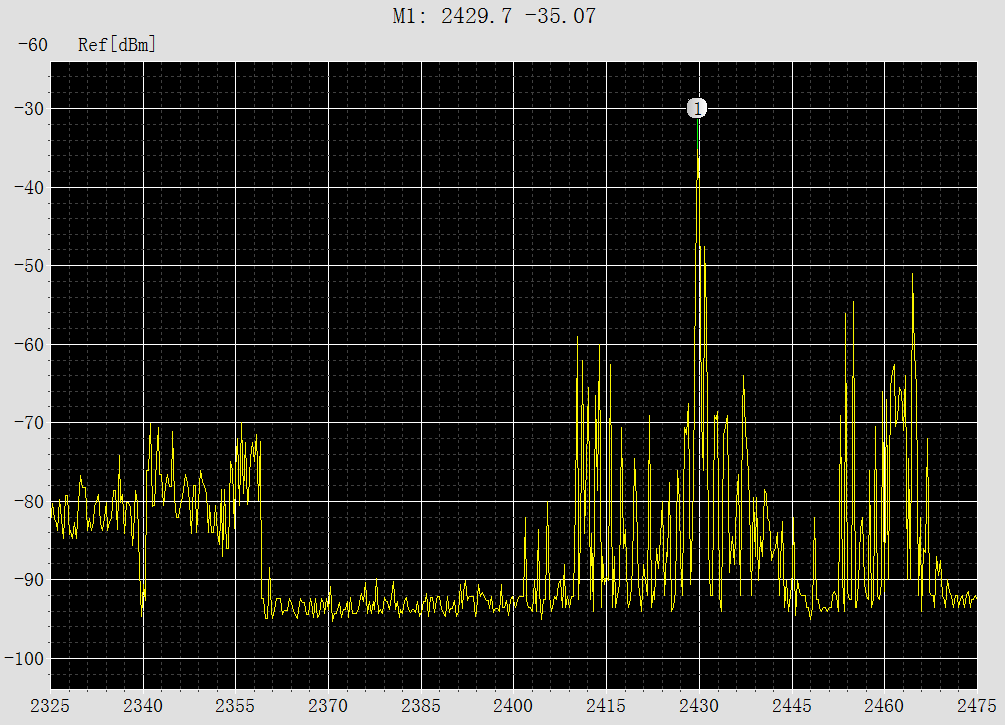Click the Ref[dBm] label
Screen dimensions: 1005x725
pyautogui.click(x=117, y=45)
